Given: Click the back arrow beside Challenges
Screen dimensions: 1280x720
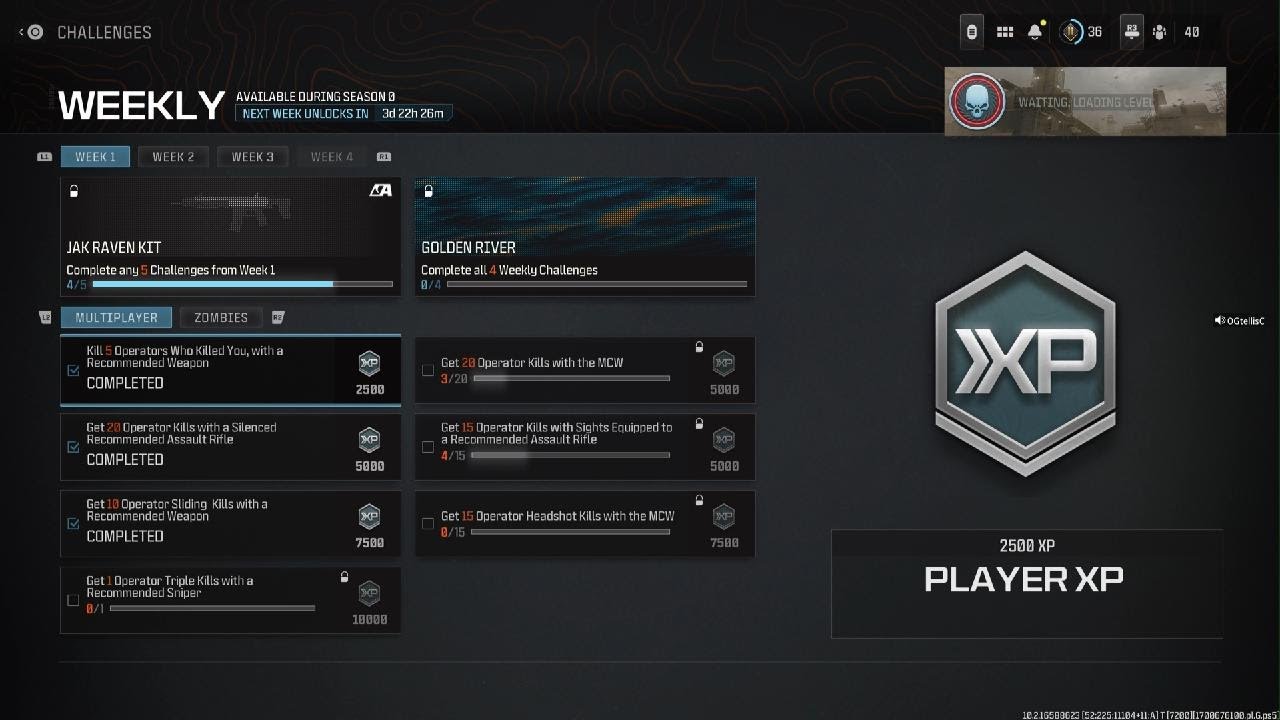Looking at the screenshot, I should [22, 32].
